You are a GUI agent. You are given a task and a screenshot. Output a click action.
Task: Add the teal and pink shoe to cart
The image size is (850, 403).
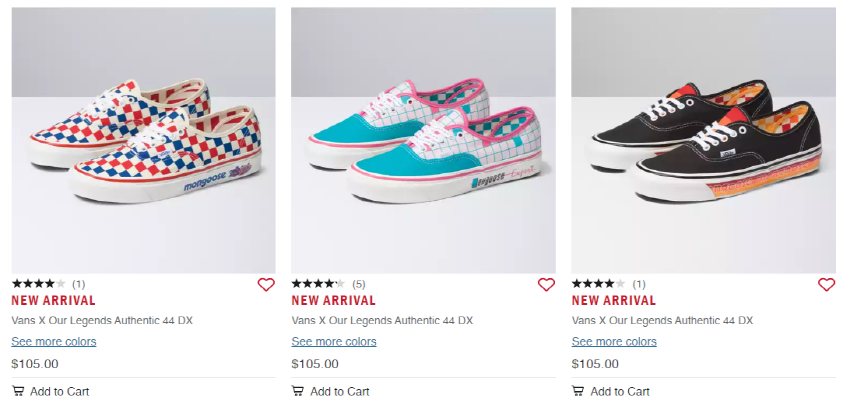coord(330,391)
